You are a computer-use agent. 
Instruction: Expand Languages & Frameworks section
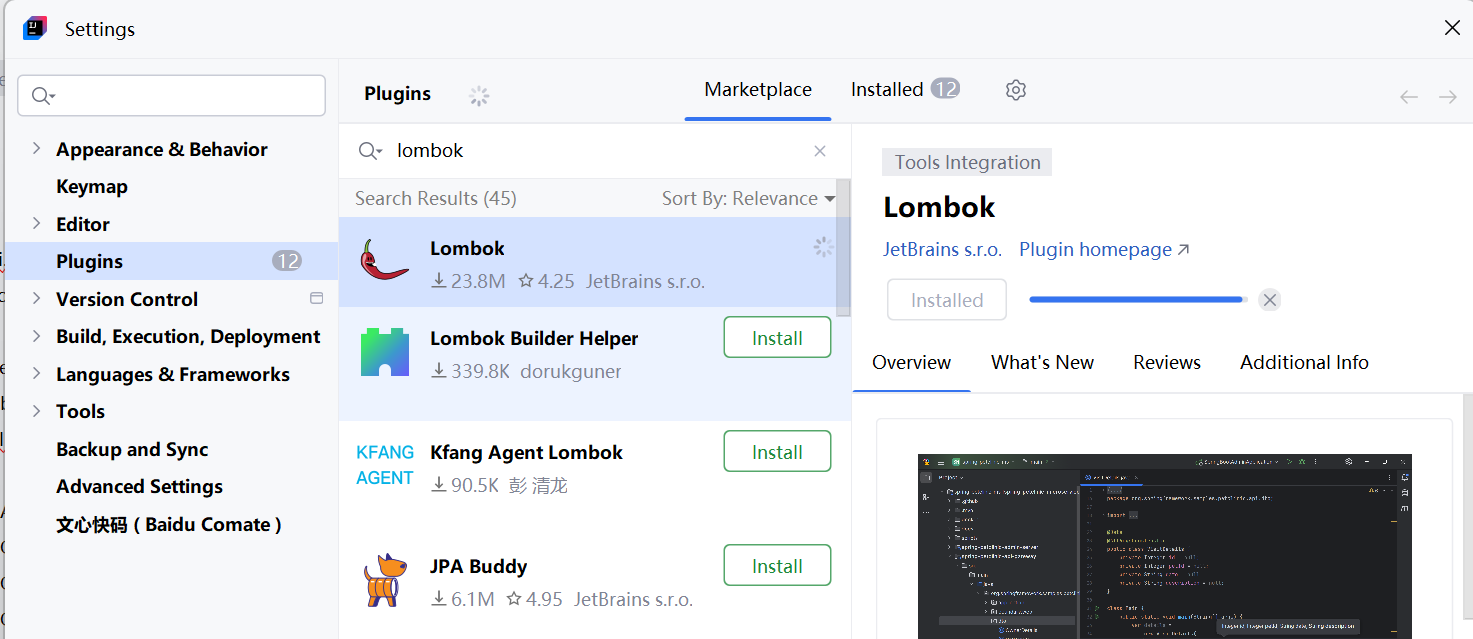tap(36, 373)
